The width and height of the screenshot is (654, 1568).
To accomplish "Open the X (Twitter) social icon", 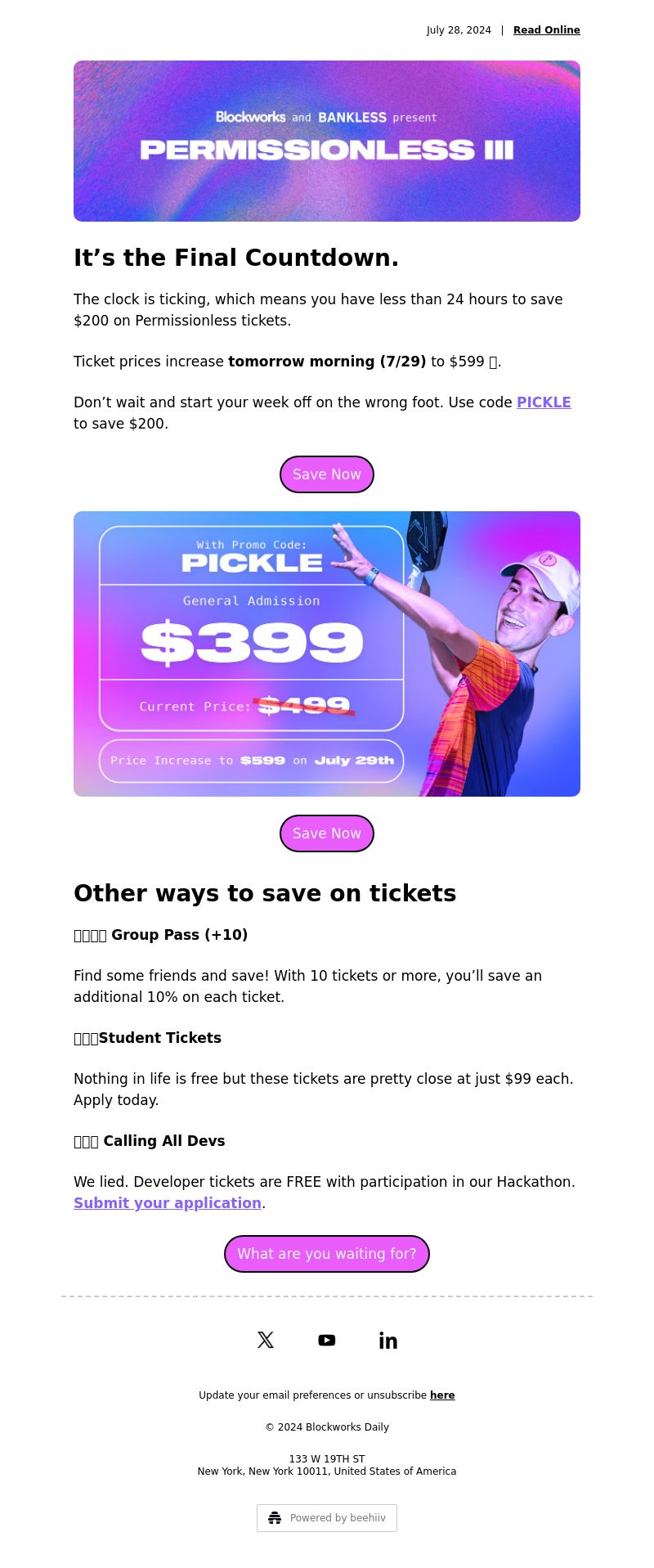I will 266,1340.
